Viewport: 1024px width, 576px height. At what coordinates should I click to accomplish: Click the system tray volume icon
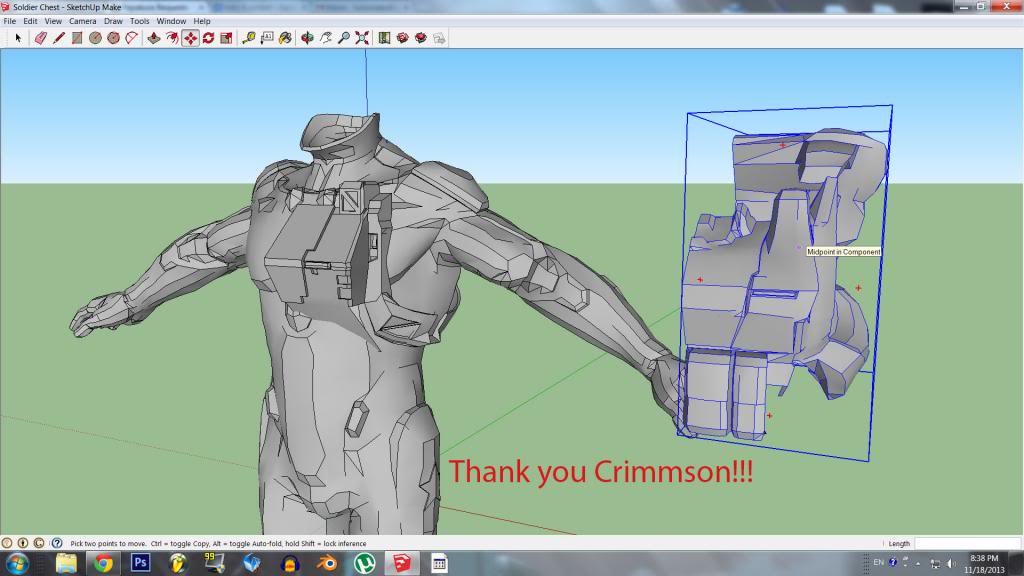[x=951, y=563]
